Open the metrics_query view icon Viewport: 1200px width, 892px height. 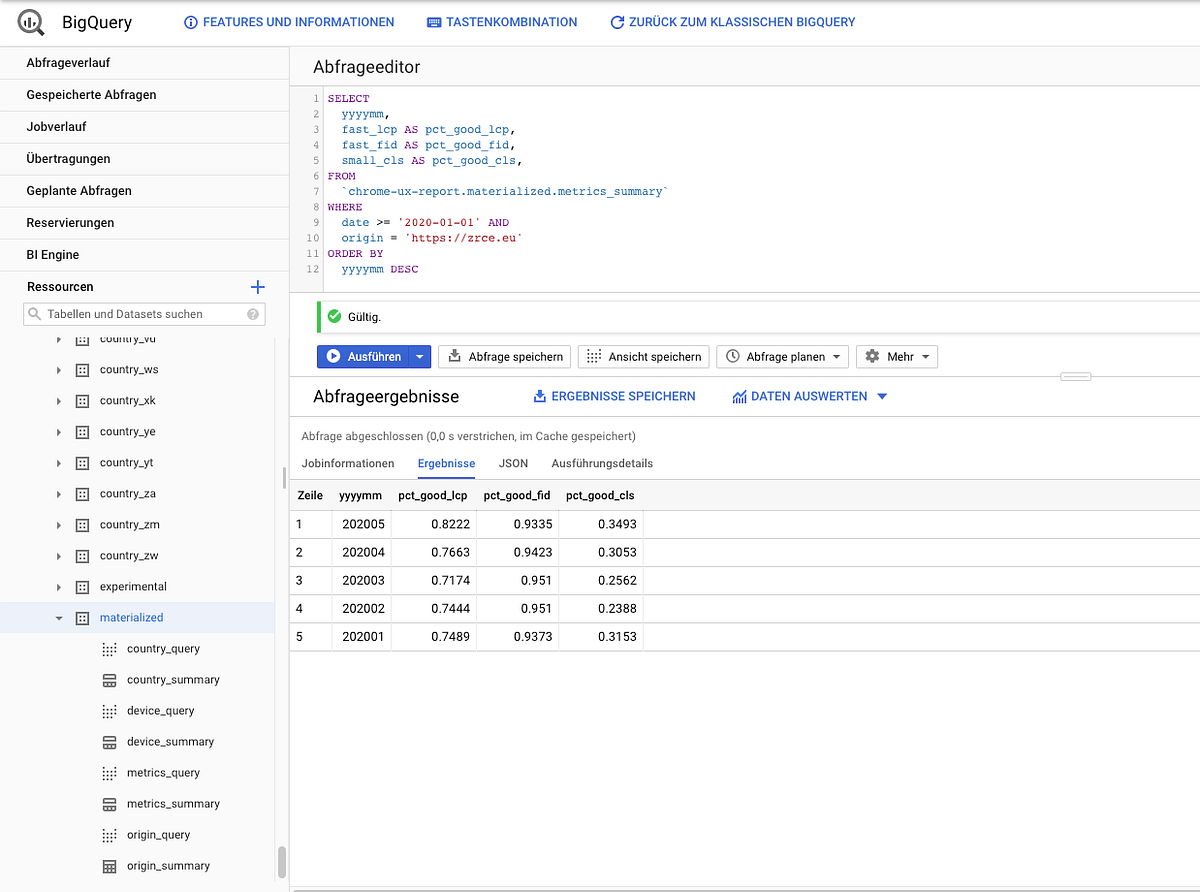pos(110,773)
